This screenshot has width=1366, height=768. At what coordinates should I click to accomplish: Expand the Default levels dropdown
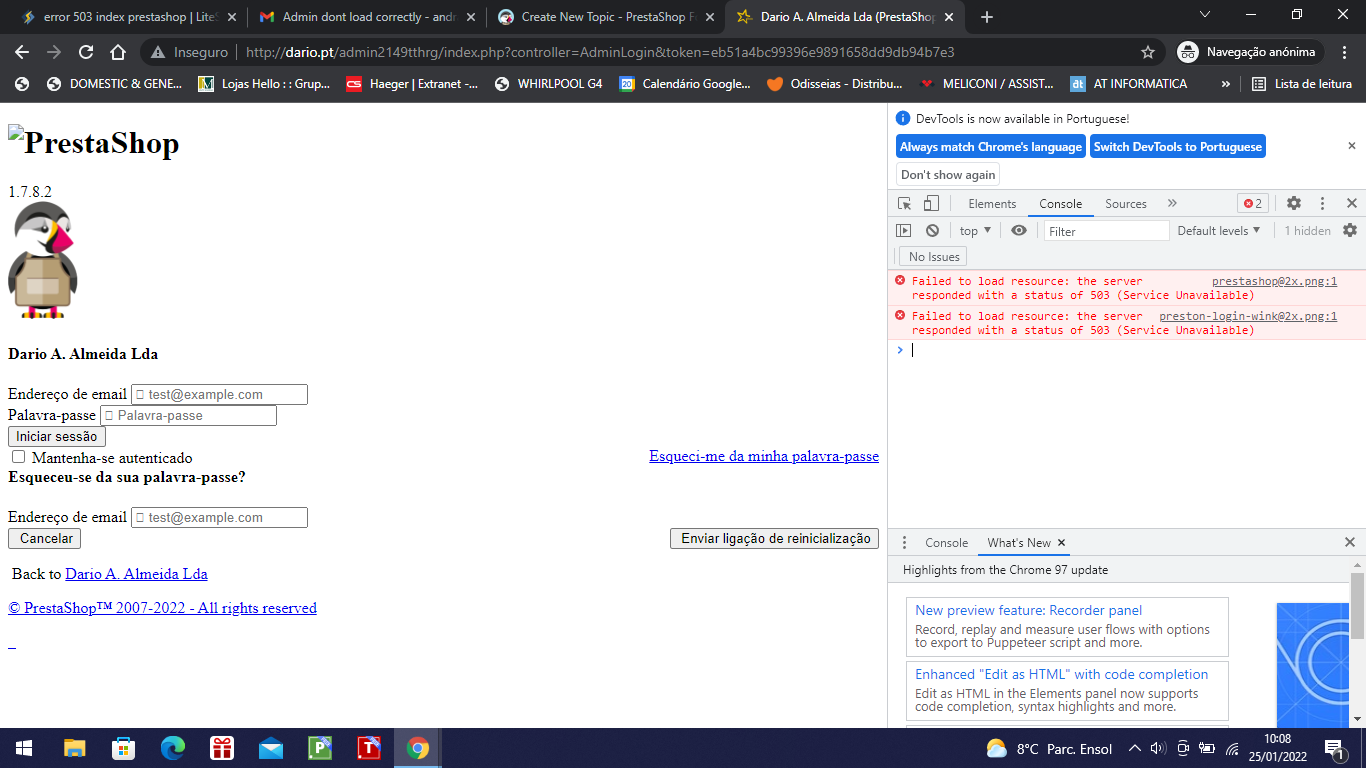pyautogui.click(x=1219, y=230)
